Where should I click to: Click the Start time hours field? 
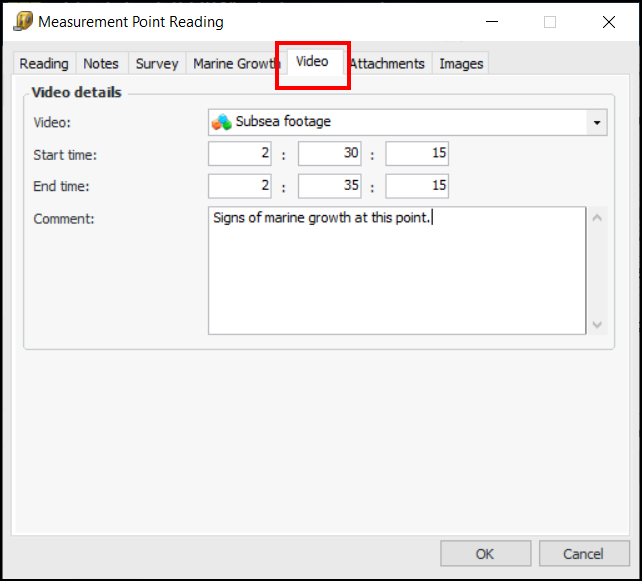(x=240, y=154)
